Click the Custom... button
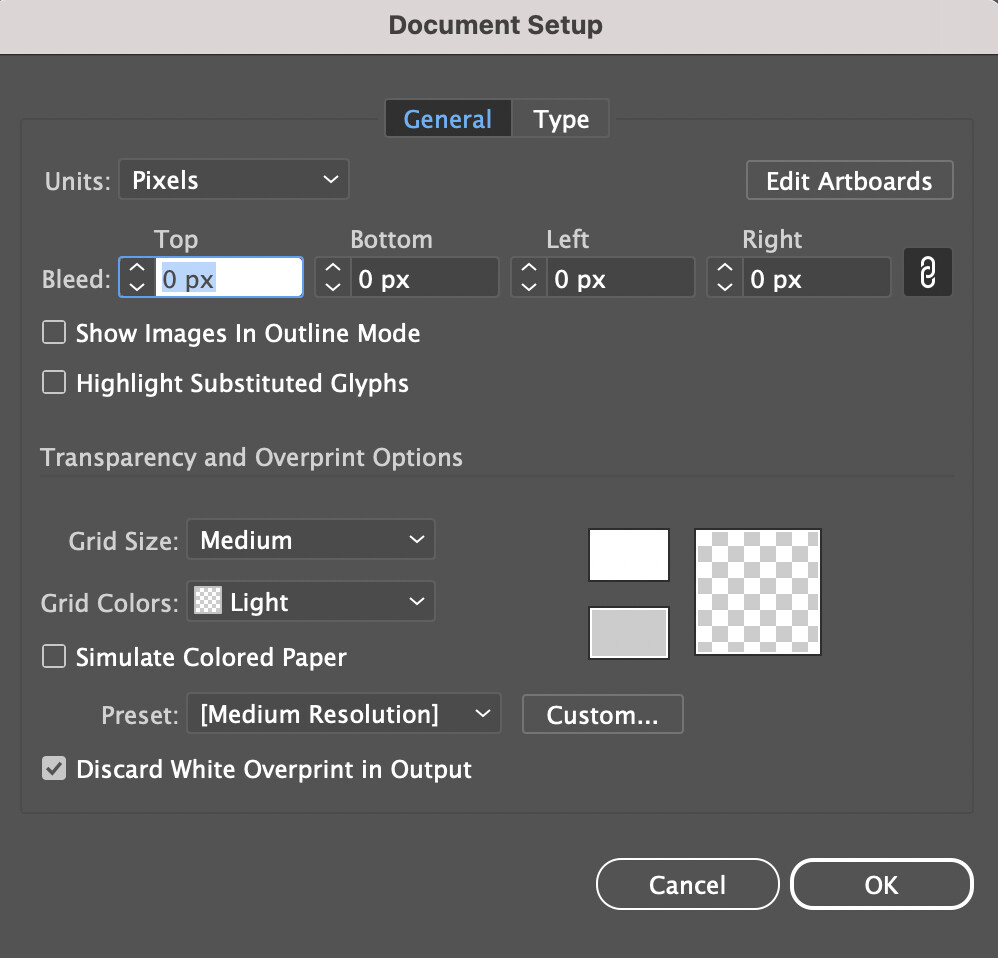Image resolution: width=998 pixels, height=958 pixels. (603, 714)
